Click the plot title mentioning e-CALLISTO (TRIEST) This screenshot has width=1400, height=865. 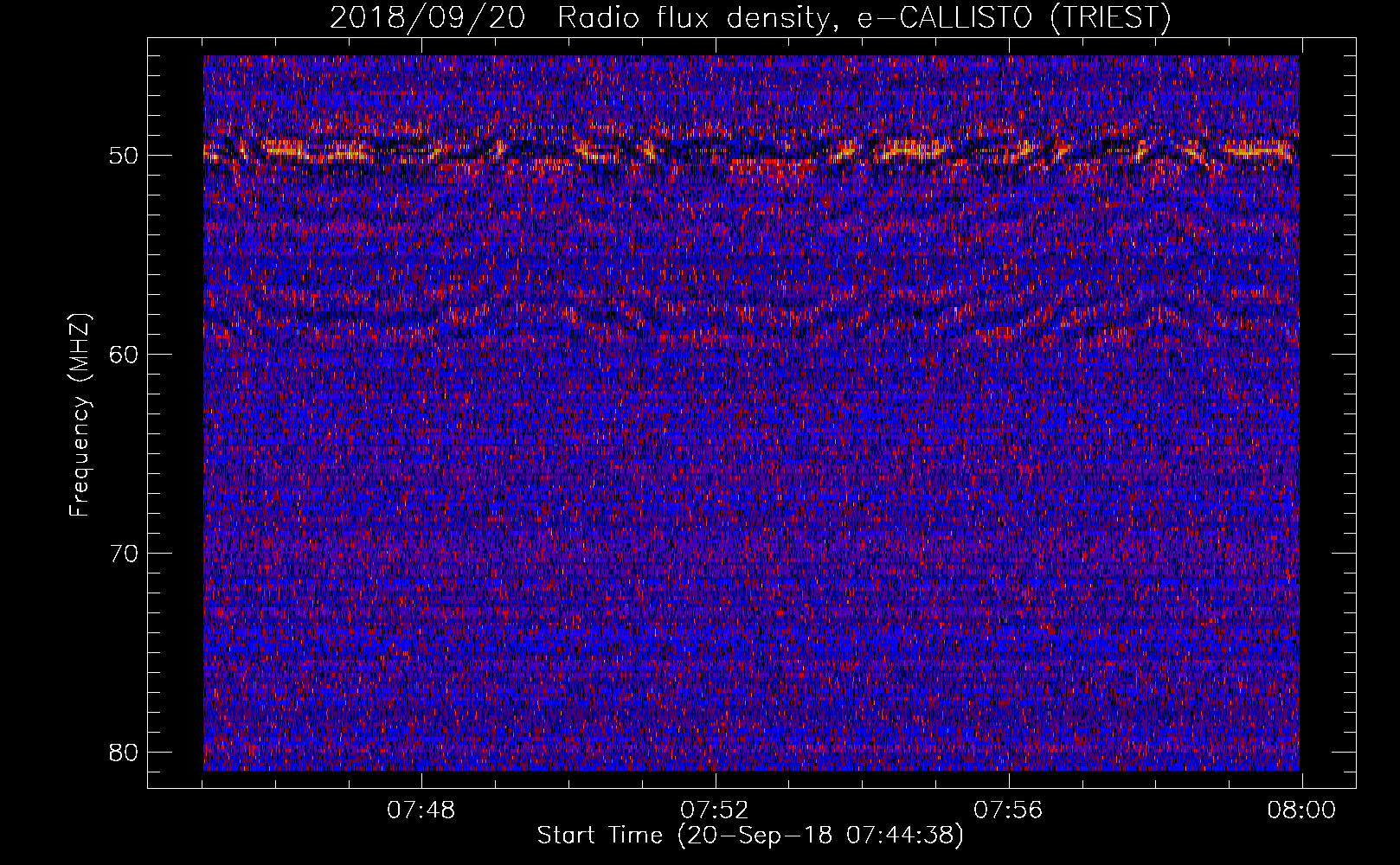pyautogui.click(x=750, y=17)
